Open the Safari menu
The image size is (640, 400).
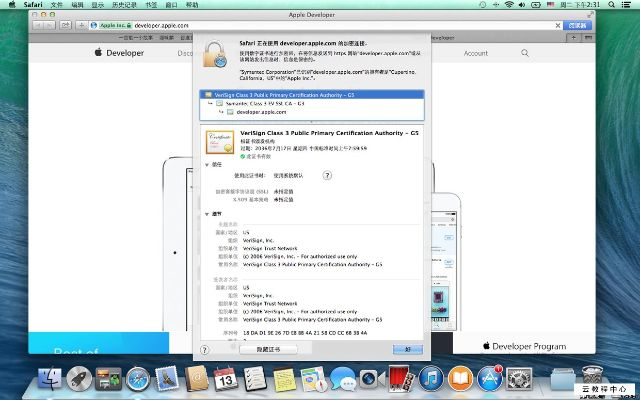click(x=33, y=4)
